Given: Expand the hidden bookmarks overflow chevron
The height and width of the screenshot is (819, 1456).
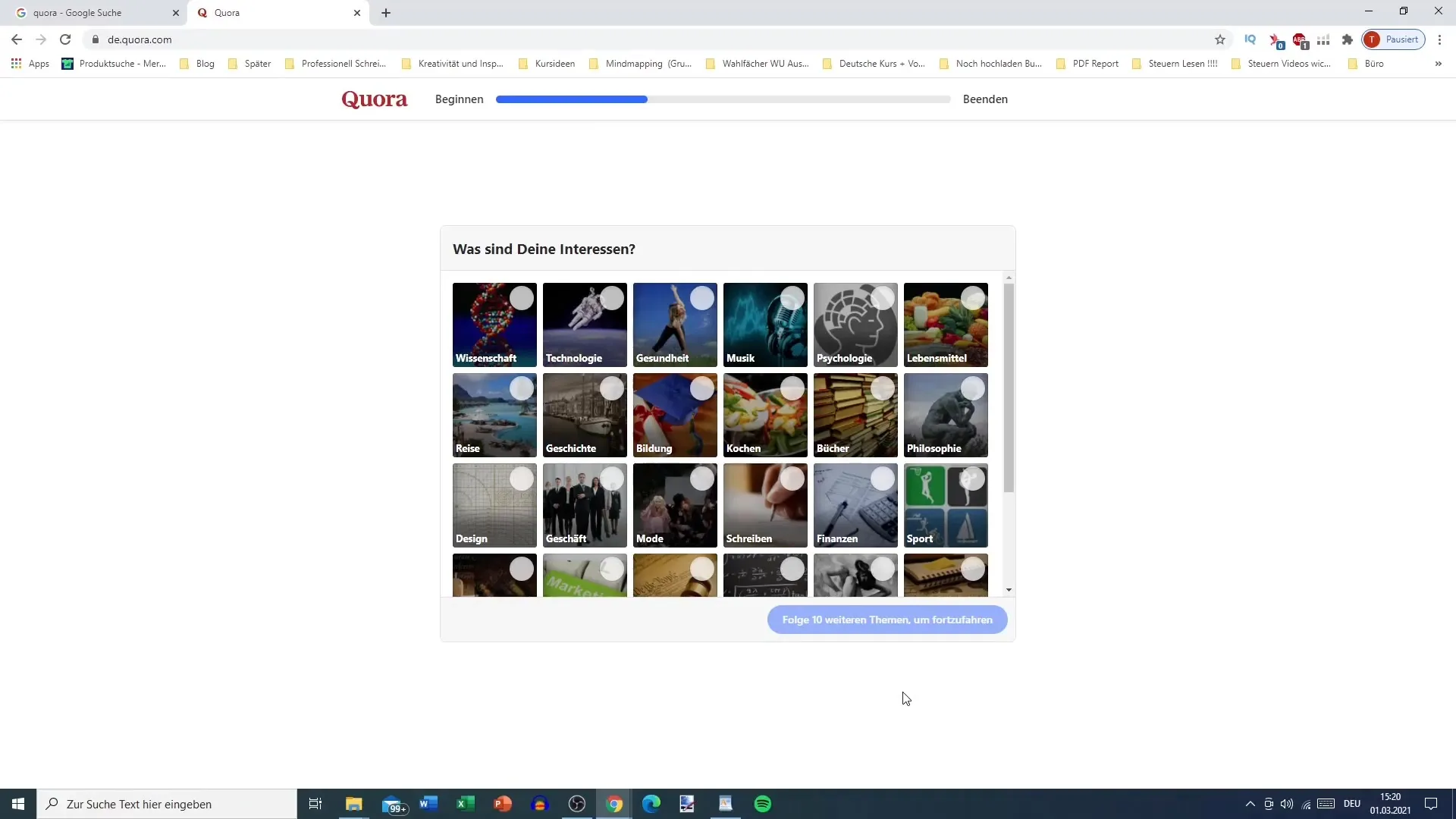Looking at the screenshot, I should coord(1438,64).
